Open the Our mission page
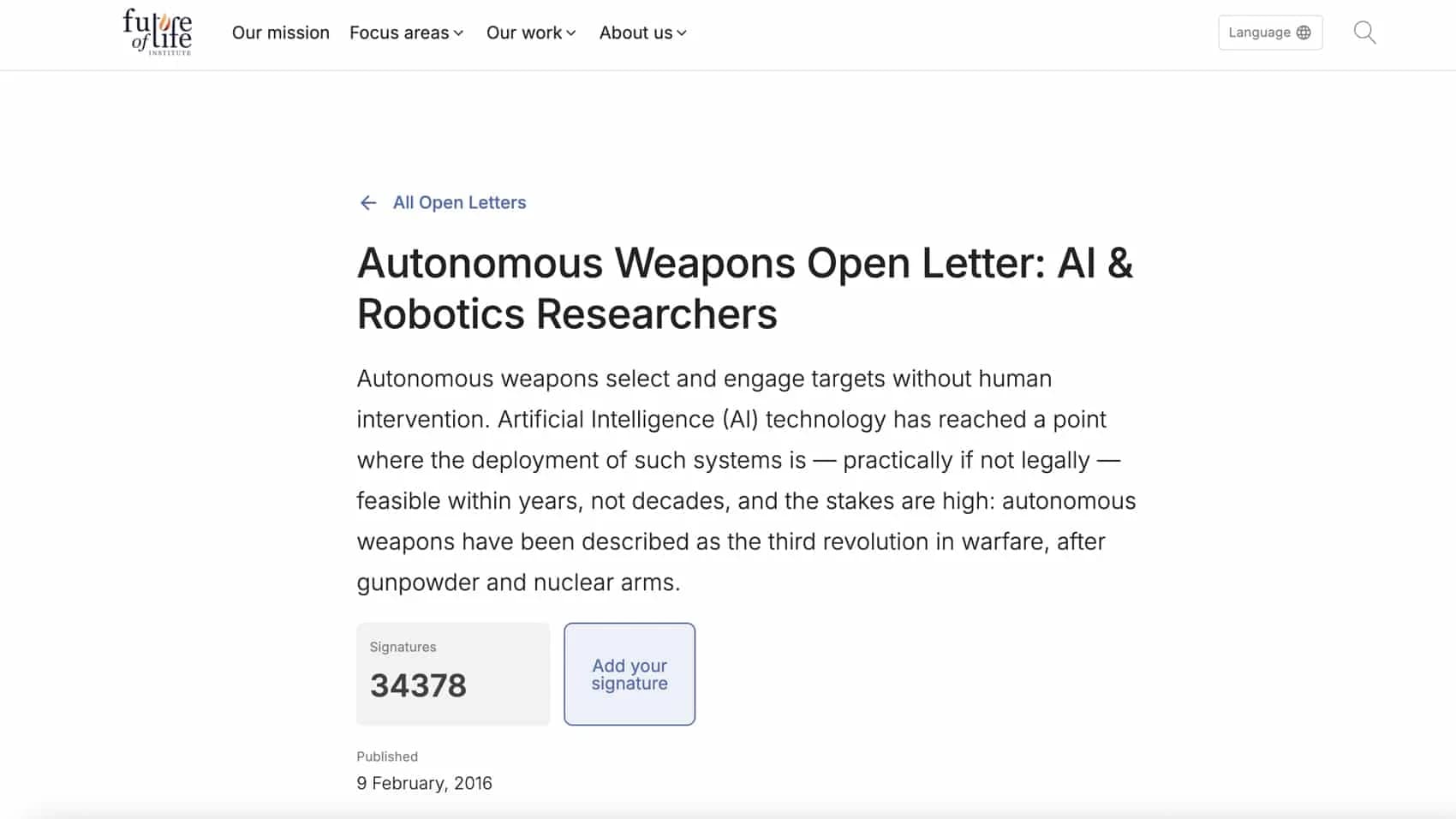 [x=280, y=33]
